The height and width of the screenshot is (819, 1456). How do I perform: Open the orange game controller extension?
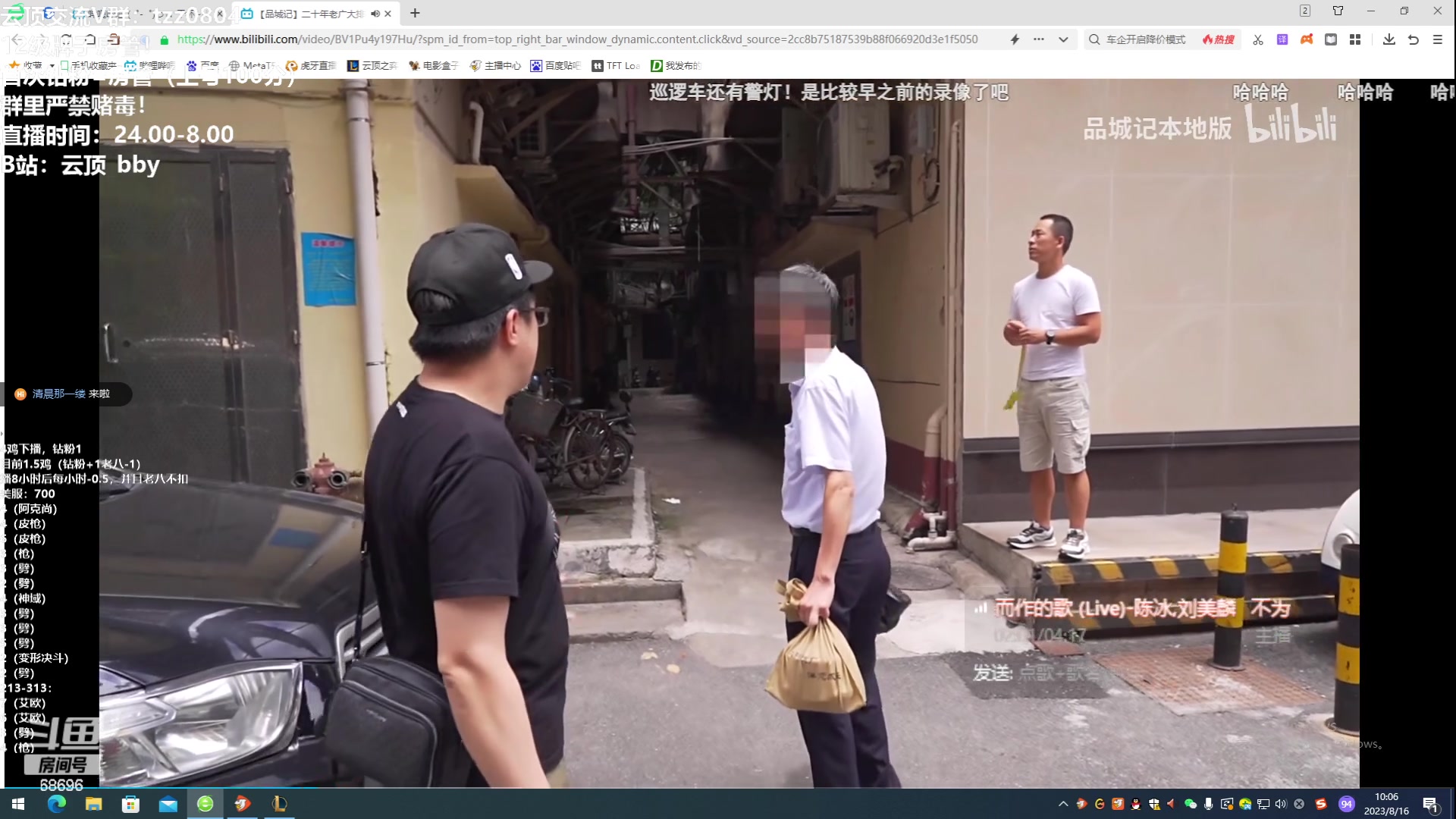(1307, 39)
